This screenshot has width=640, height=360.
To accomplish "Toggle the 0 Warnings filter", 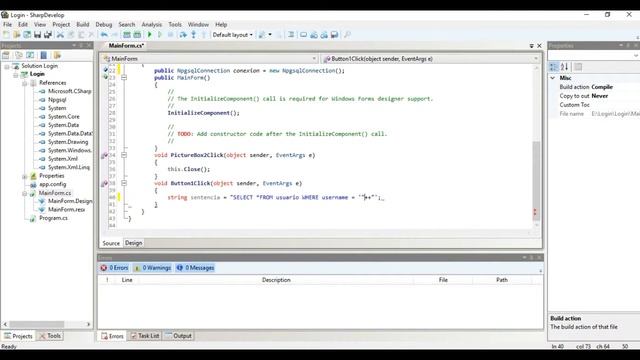I will [153, 268].
